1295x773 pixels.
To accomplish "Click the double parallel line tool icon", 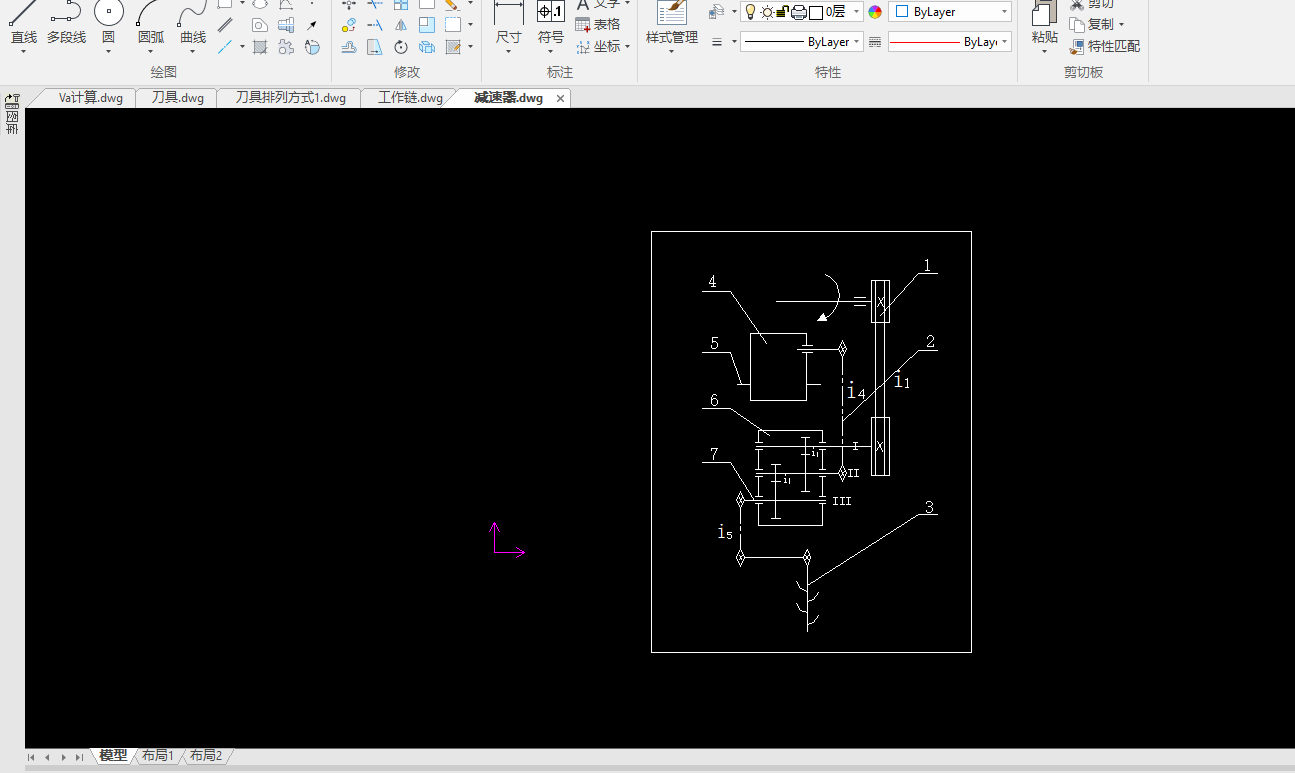I will [x=226, y=25].
